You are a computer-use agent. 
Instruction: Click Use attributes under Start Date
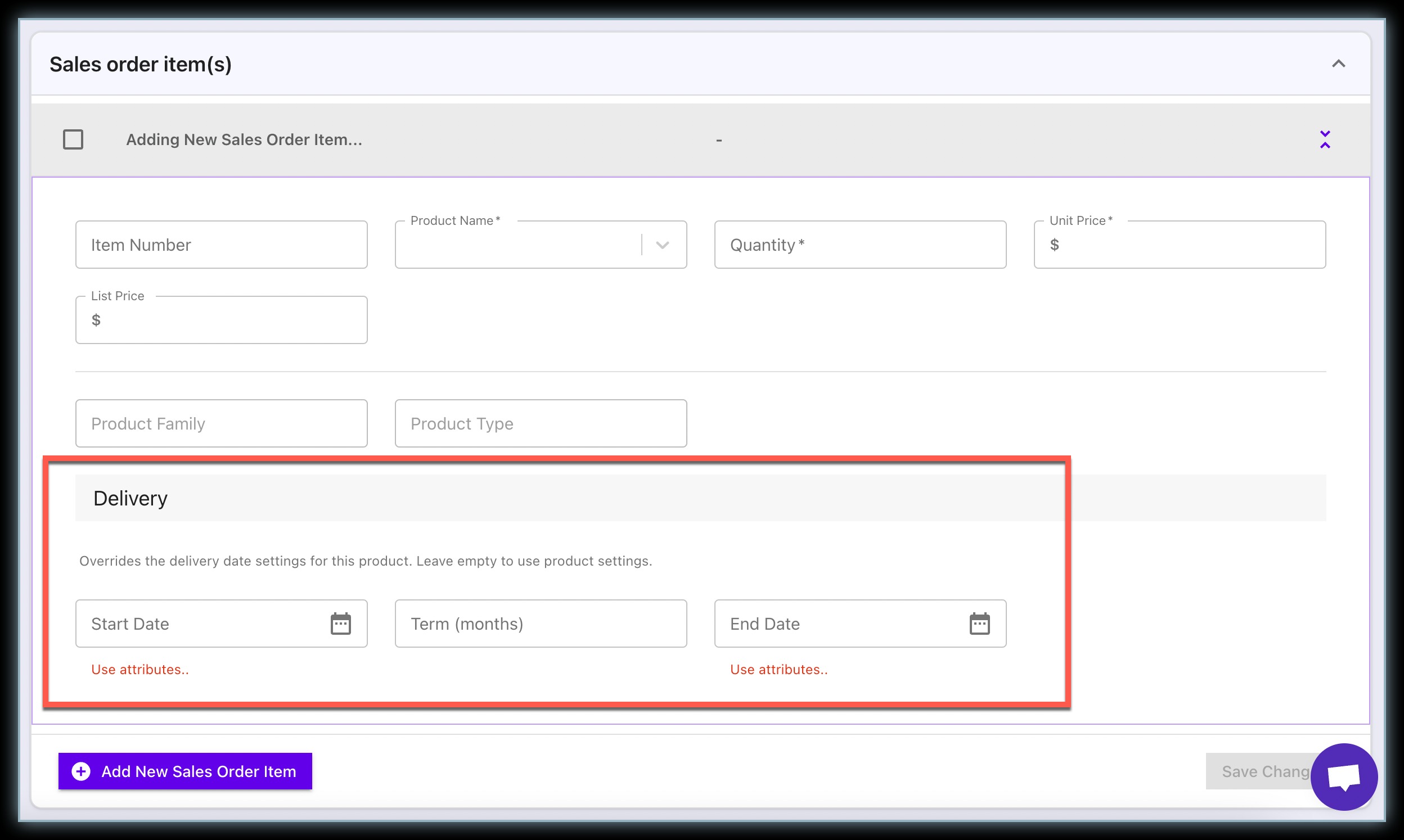point(140,670)
